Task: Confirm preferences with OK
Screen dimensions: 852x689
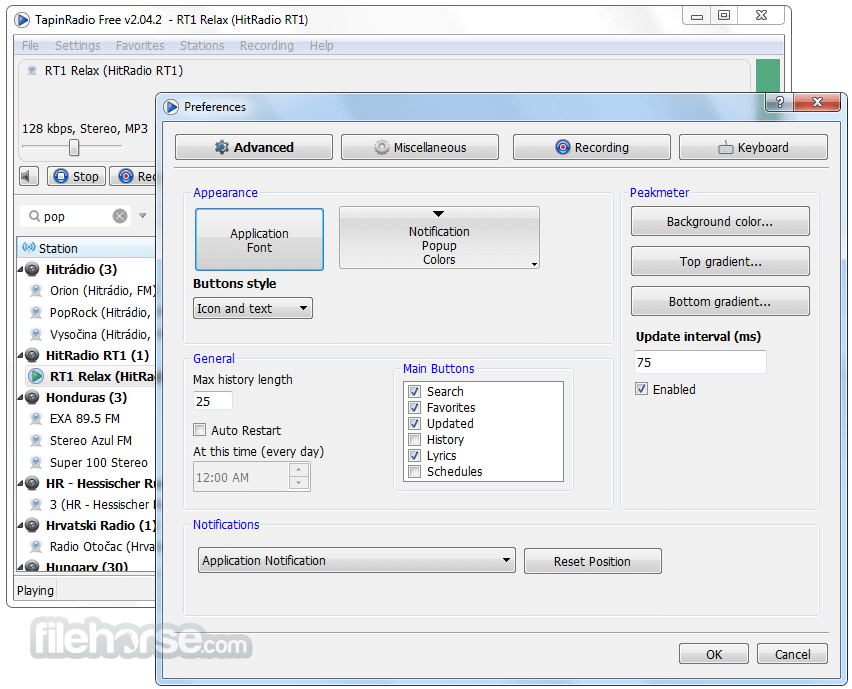Action: (x=714, y=654)
